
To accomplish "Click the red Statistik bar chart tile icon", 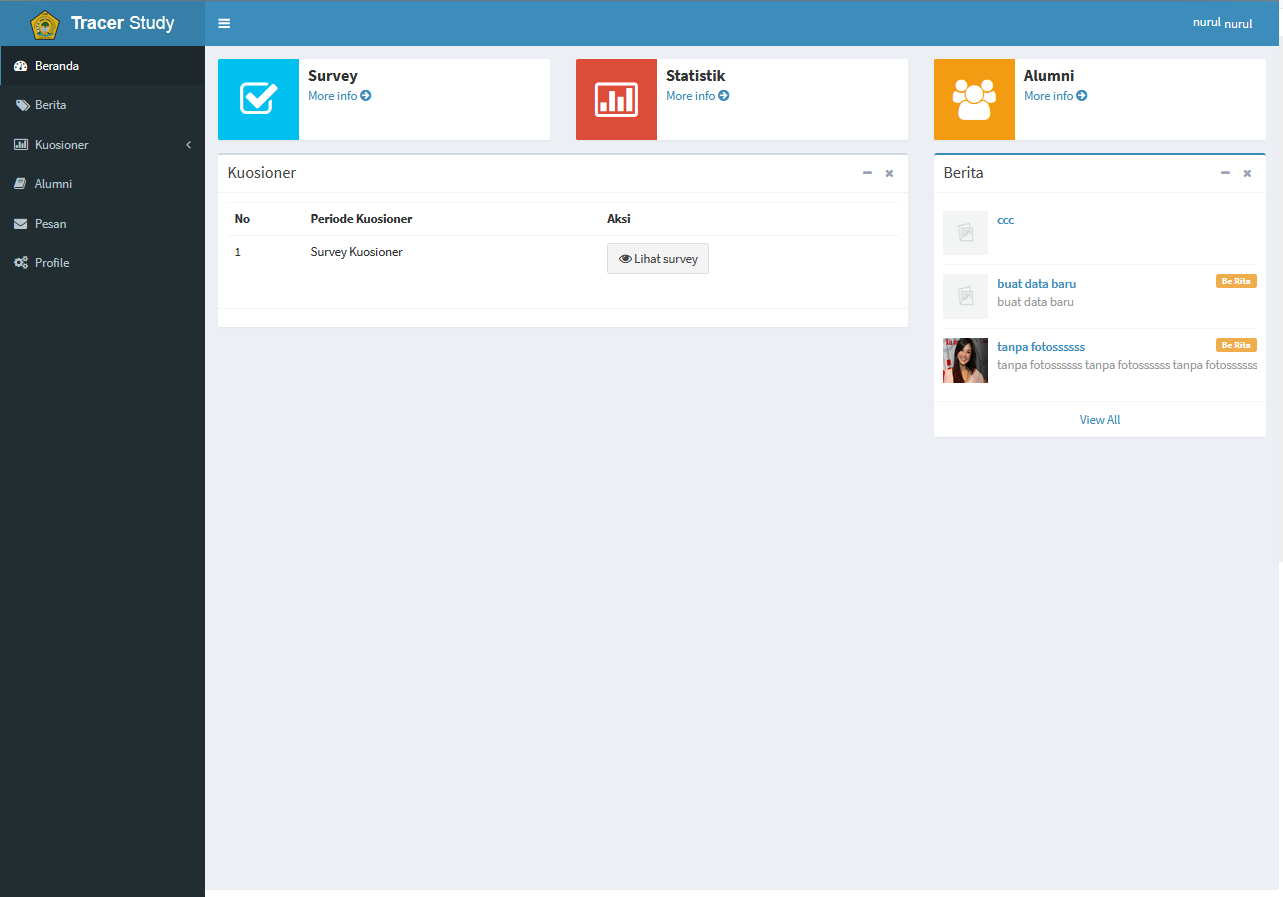I will pos(616,99).
